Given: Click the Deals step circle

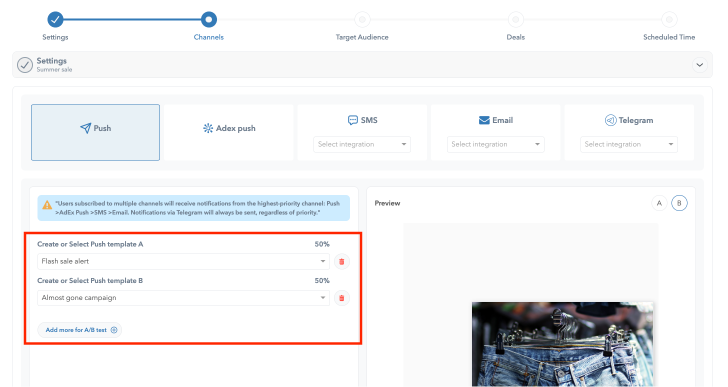Looking at the screenshot, I should (x=515, y=19).
